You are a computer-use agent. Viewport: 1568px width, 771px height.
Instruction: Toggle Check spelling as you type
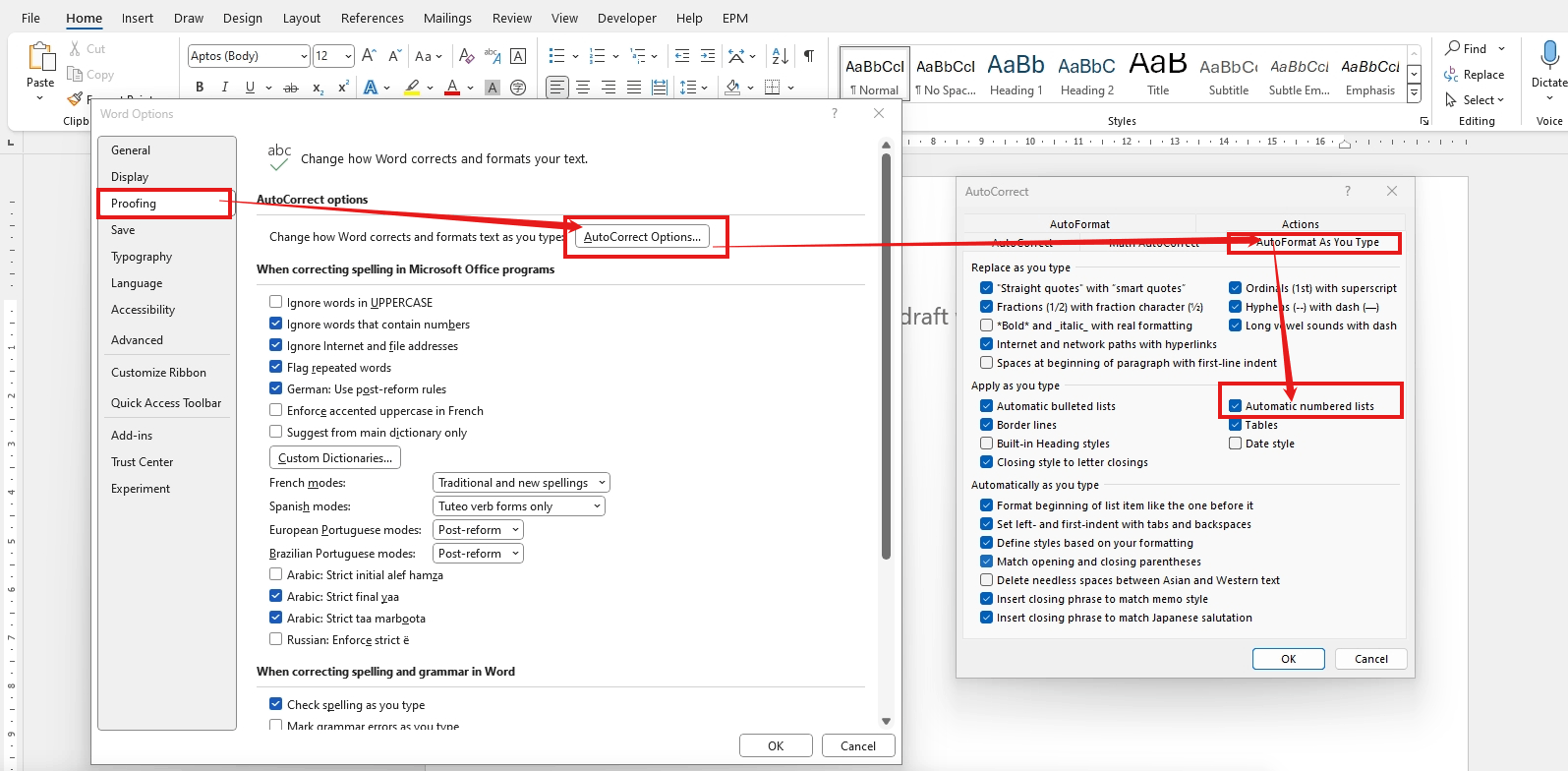(x=275, y=704)
